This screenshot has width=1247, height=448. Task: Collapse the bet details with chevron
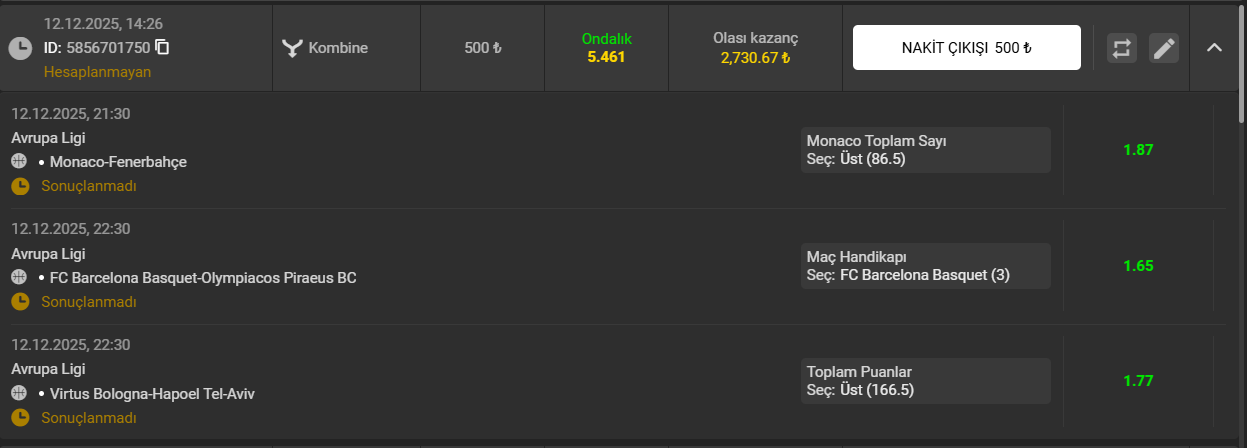pos(1214,47)
